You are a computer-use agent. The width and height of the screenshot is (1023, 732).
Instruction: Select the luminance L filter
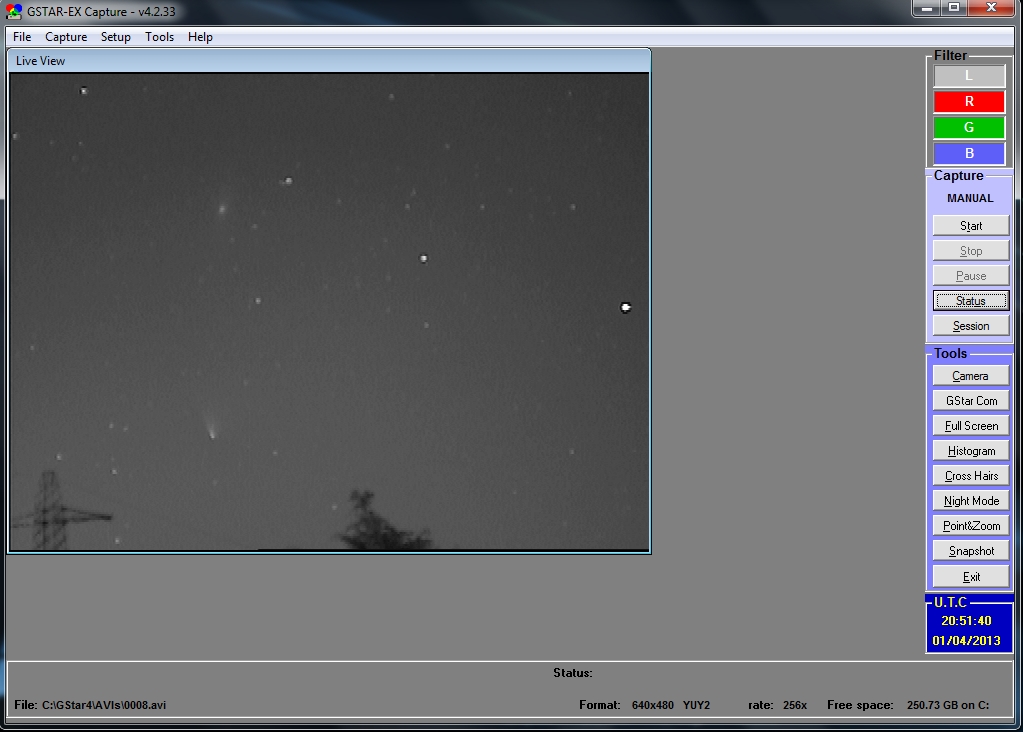click(x=967, y=75)
